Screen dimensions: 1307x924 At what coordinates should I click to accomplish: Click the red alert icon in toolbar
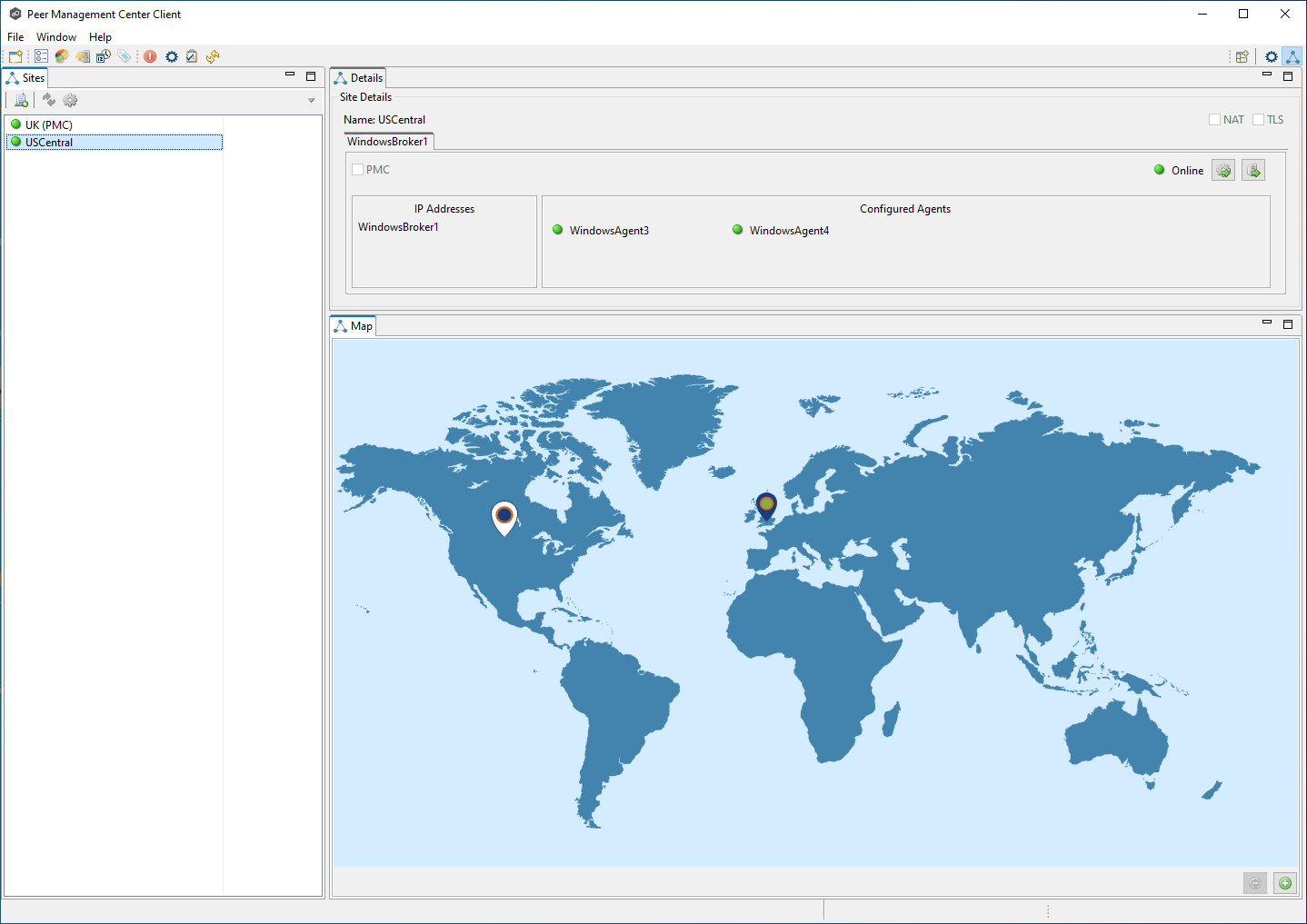pyautogui.click(x=150, y=56)
